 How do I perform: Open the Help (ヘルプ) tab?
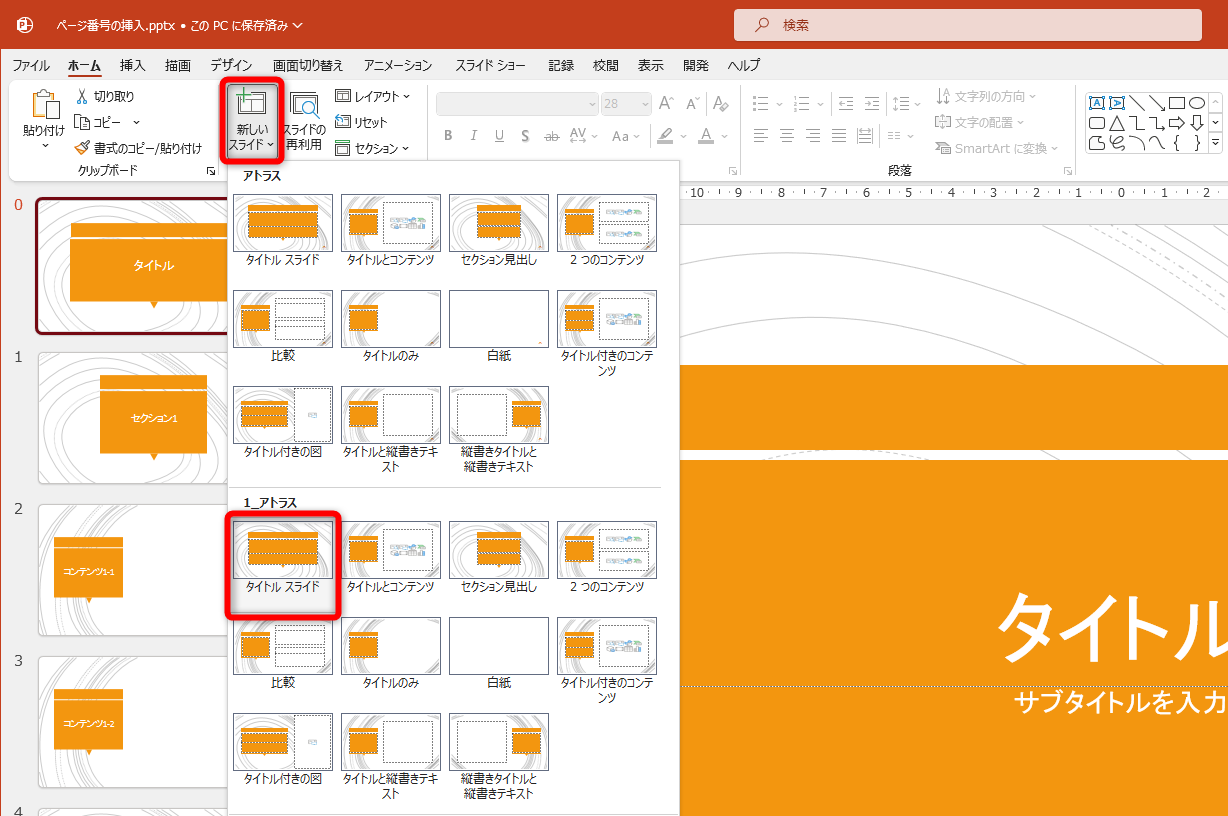pos(744,65)
